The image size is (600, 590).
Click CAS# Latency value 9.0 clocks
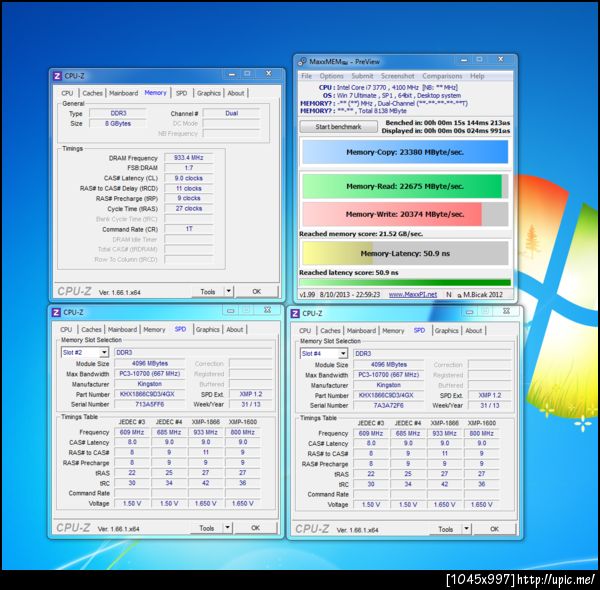click(188, 178)
